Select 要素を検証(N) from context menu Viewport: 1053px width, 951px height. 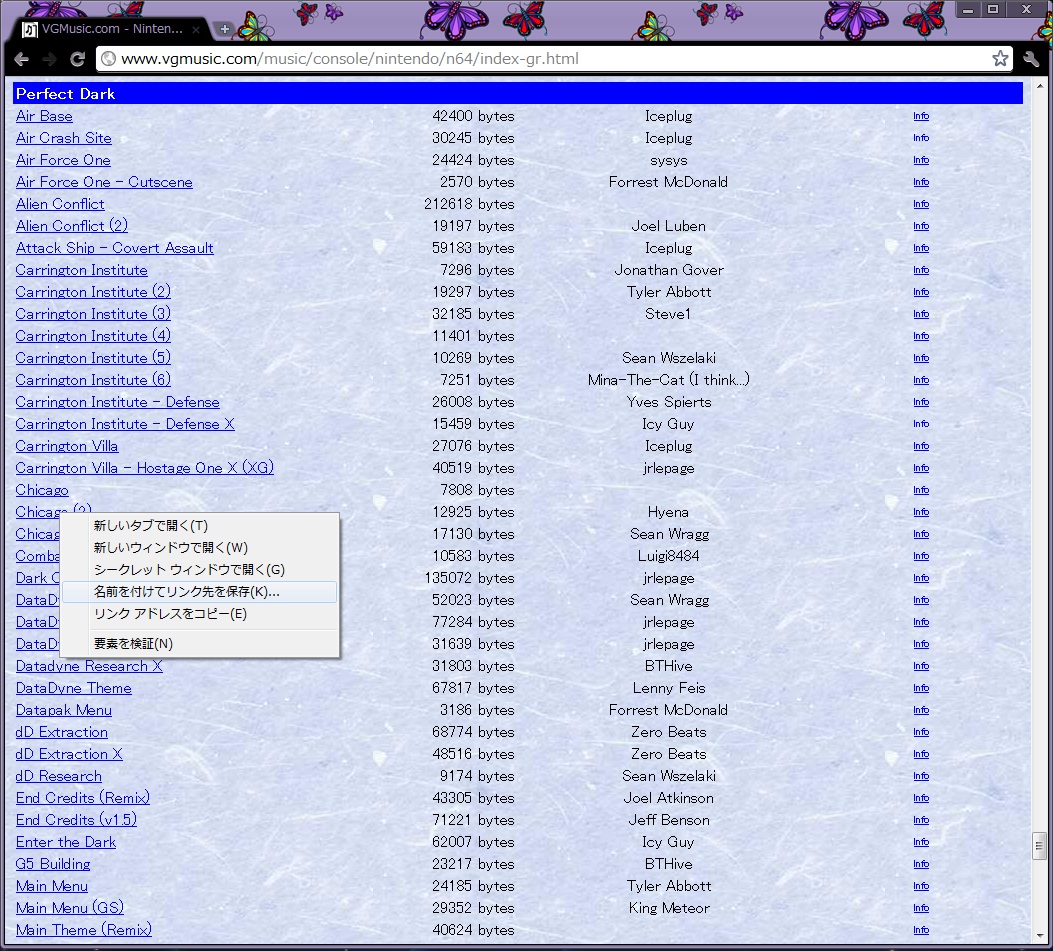[x=133, y=644]
